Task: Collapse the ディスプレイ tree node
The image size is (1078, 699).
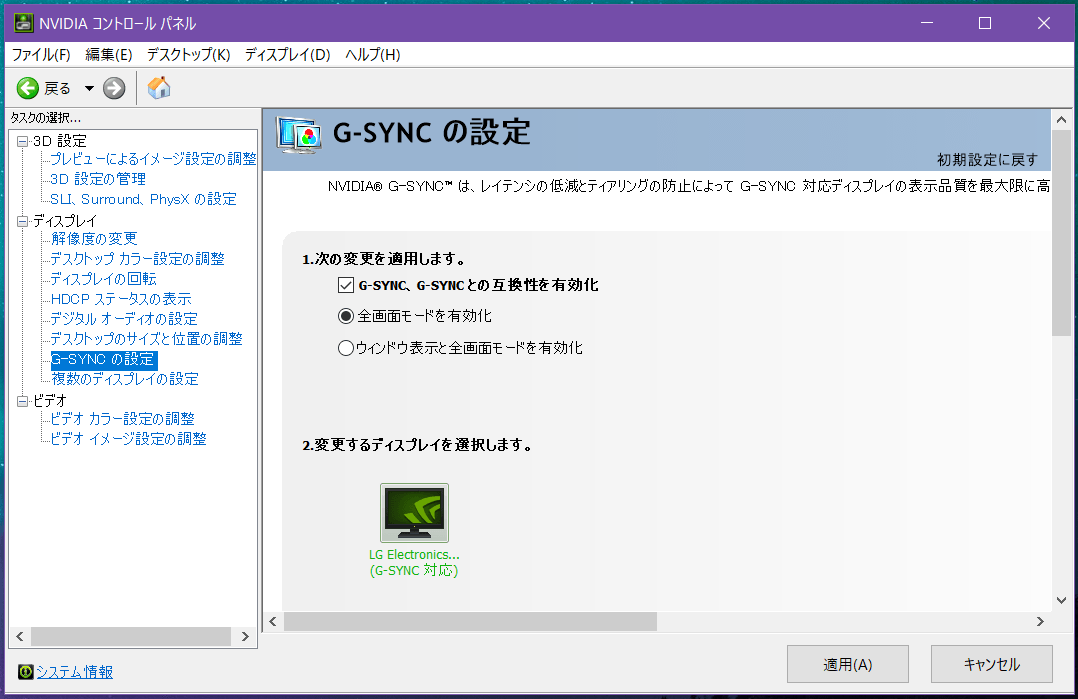Action: (23, 221)
